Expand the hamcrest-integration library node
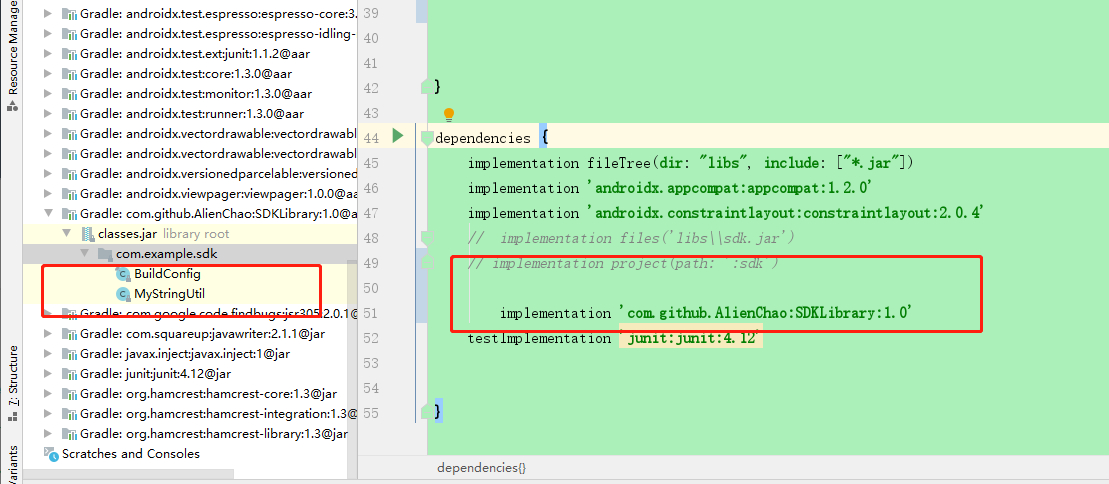Image resolution: width=1109 pixels, height=484 pixels. (48, 413)
